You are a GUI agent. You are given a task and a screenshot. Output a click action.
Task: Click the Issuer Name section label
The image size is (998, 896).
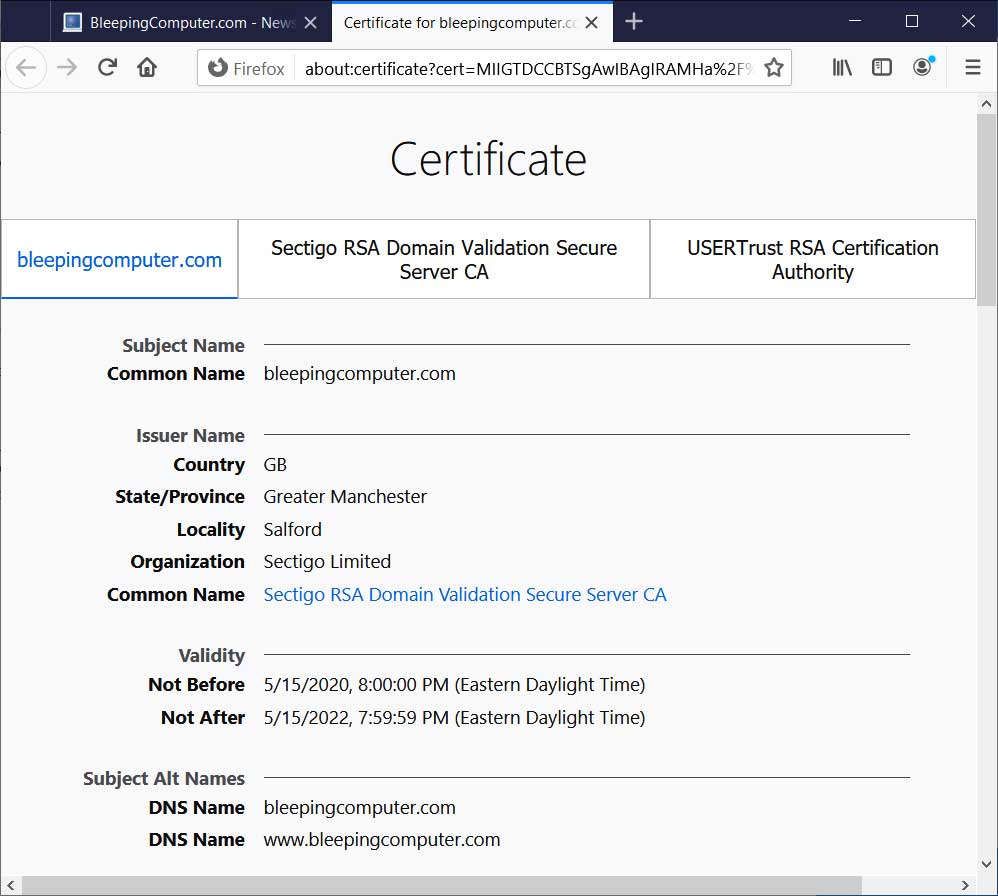click(x=190, y=436)
